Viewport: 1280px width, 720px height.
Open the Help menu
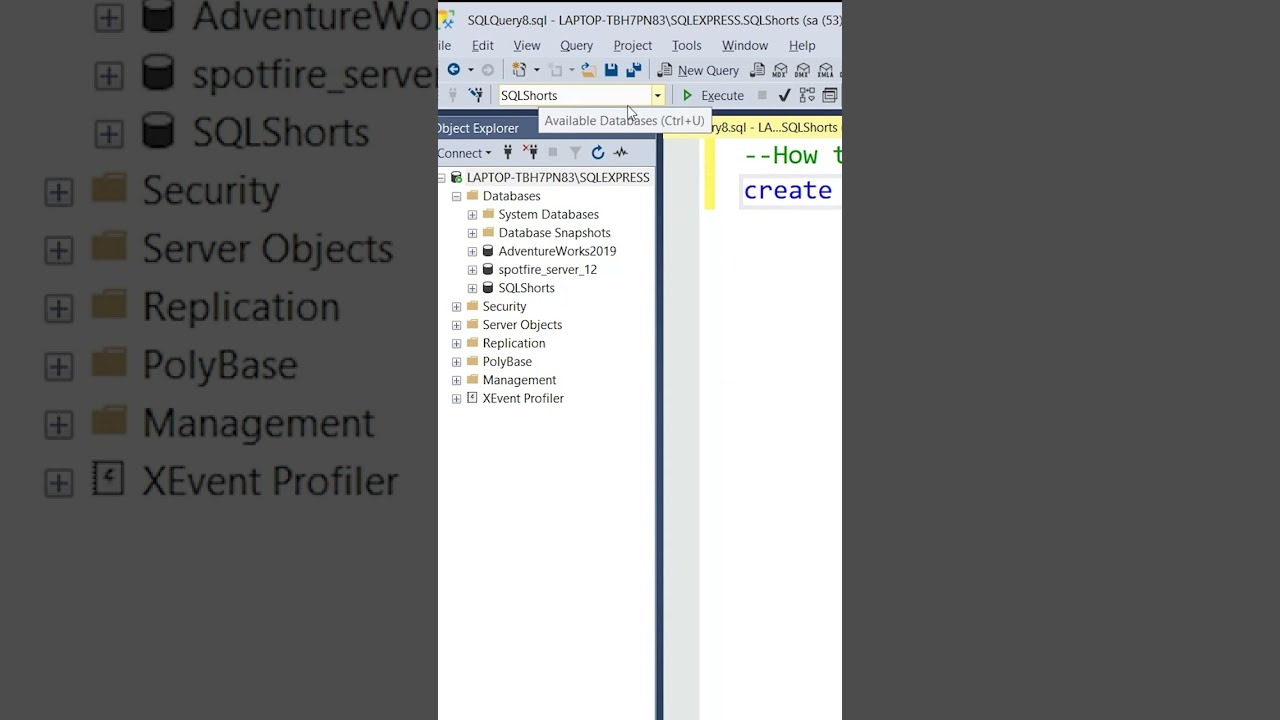pyautogui.click(x=802, y=45)
